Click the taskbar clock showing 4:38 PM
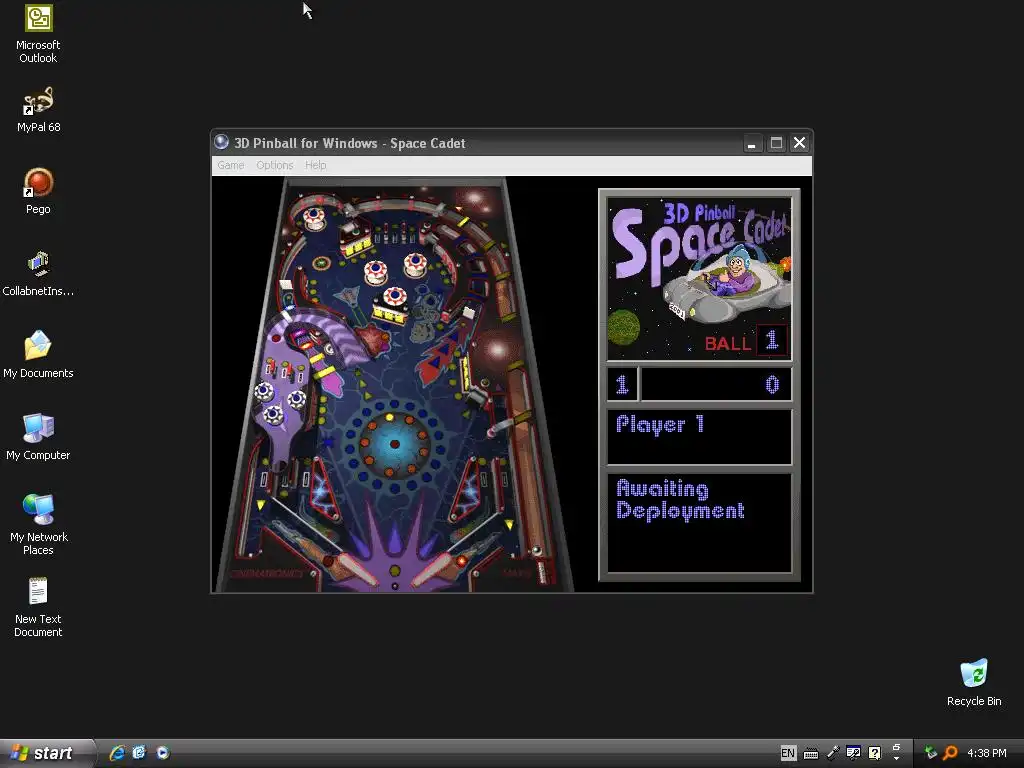Image resolution: width=1024 pixels, height=768 pixels. (987, 753)
